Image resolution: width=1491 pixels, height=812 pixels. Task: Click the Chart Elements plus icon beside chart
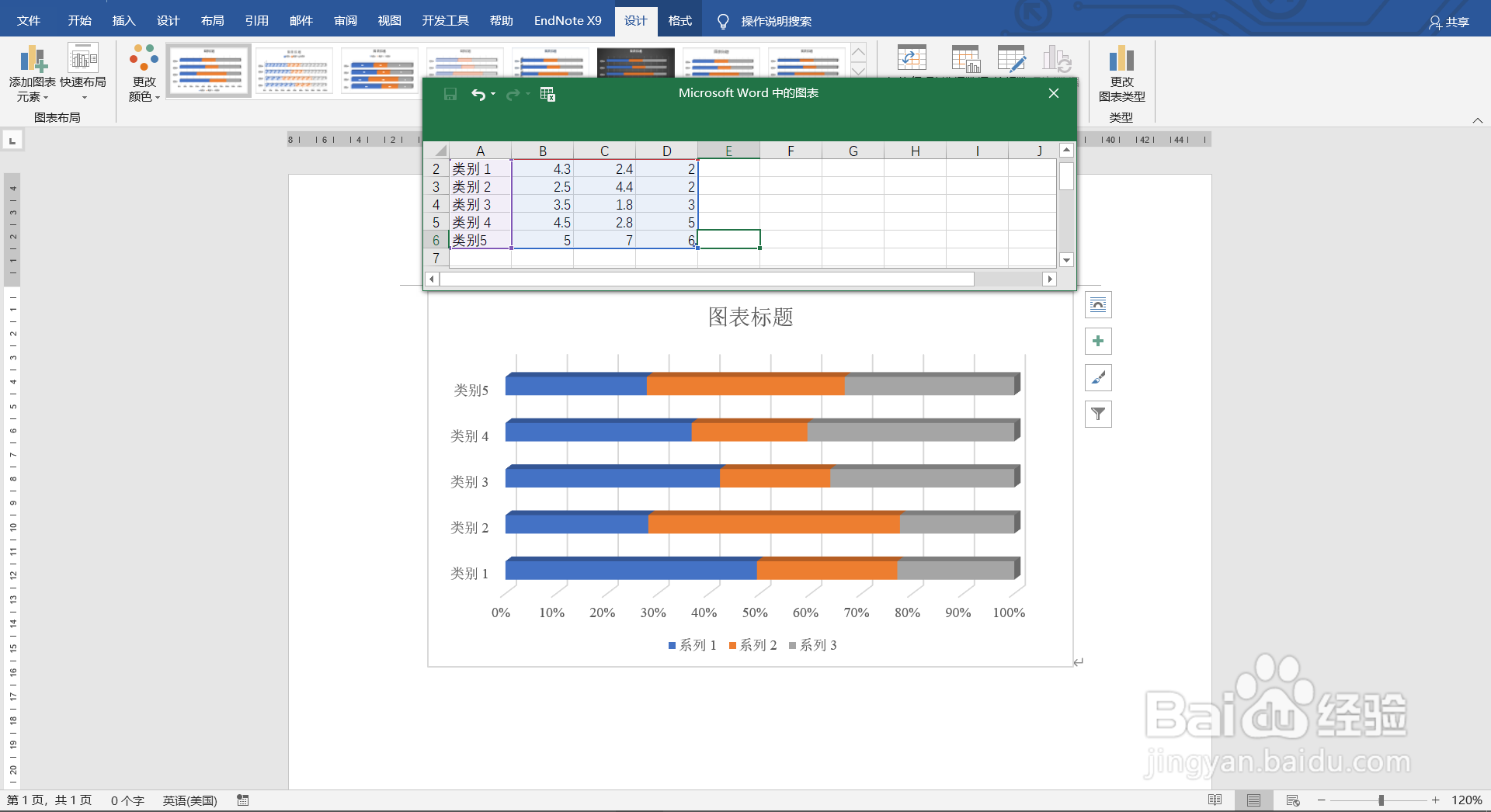1098,341
